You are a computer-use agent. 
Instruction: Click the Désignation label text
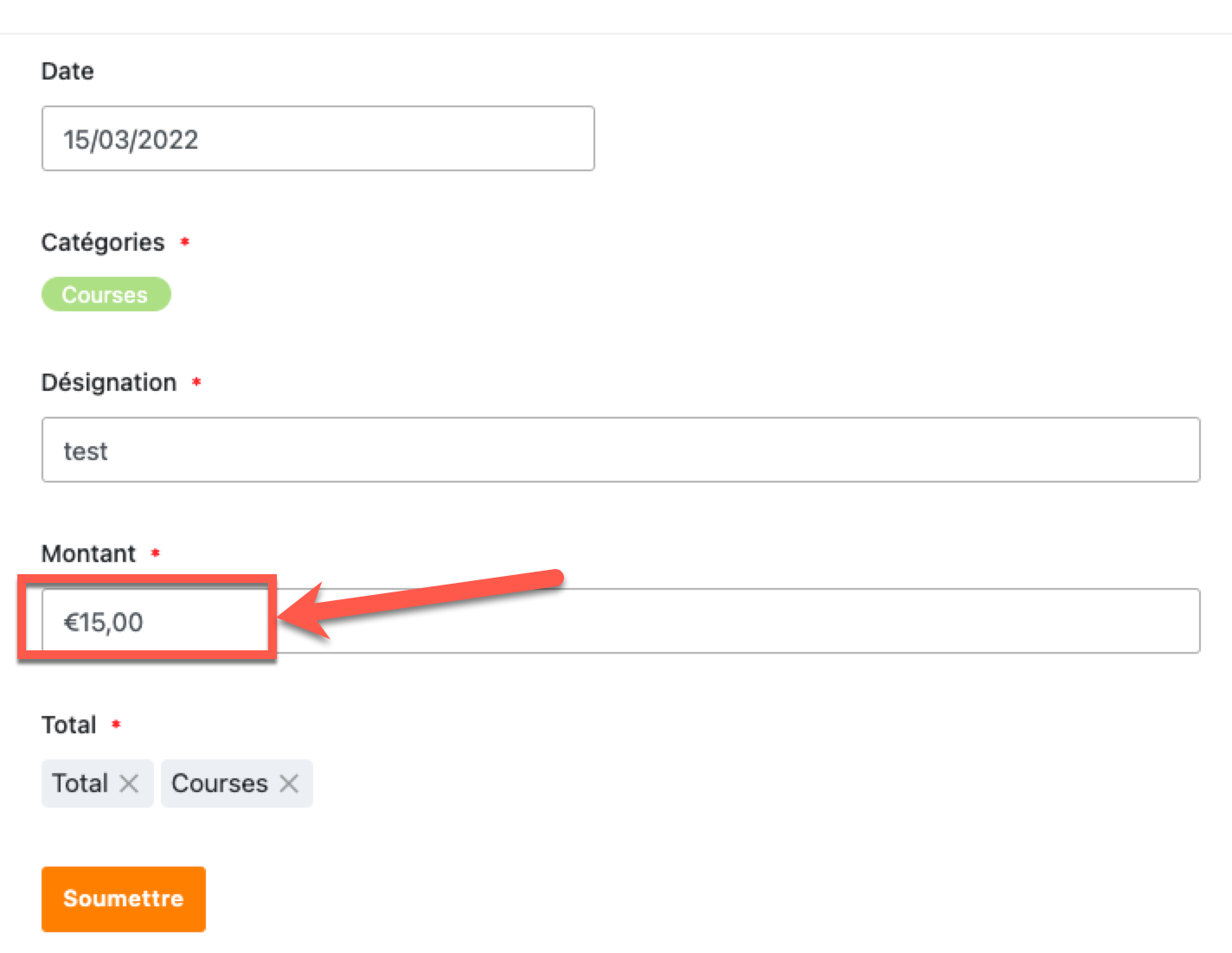(x=109, y=382)
